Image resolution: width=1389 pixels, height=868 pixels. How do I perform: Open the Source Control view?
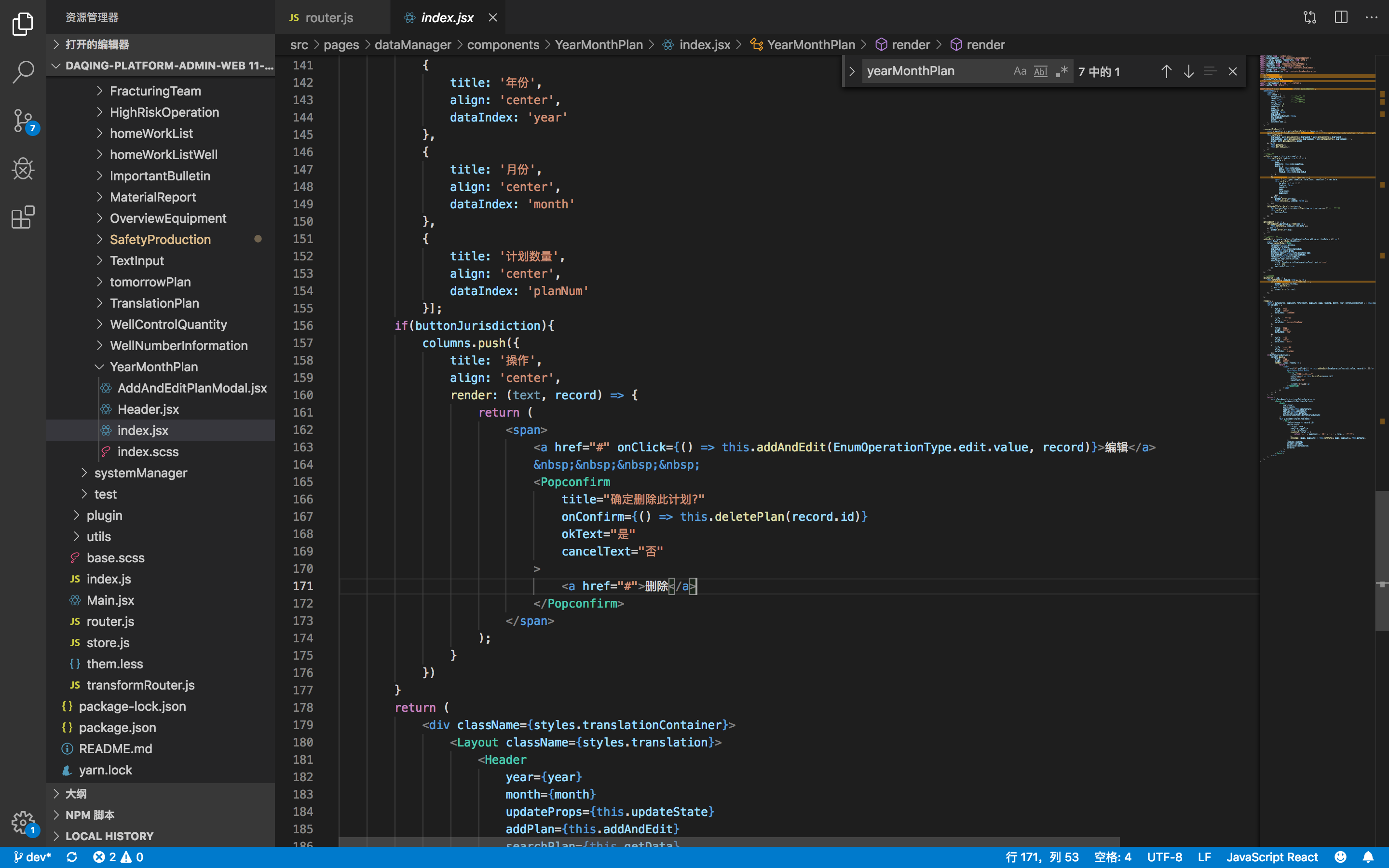point(23,121)
